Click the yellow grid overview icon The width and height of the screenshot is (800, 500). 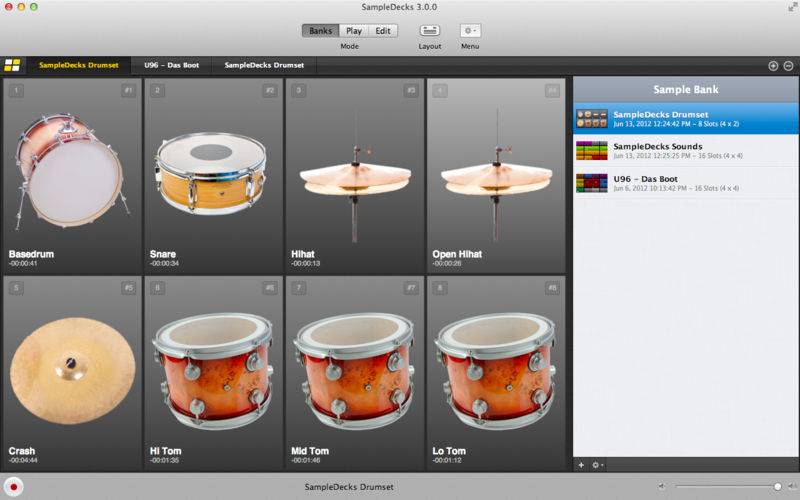(12, 65)
